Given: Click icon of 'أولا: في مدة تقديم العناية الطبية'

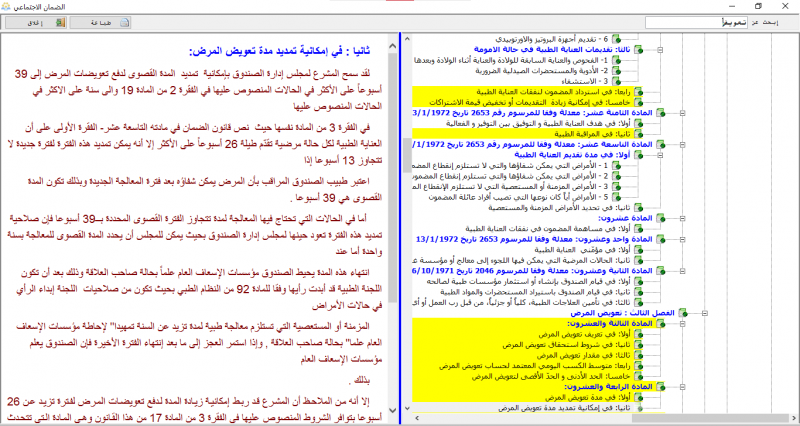Looking at the screenshot, I should pyautogui.click(x=638, y=155).
